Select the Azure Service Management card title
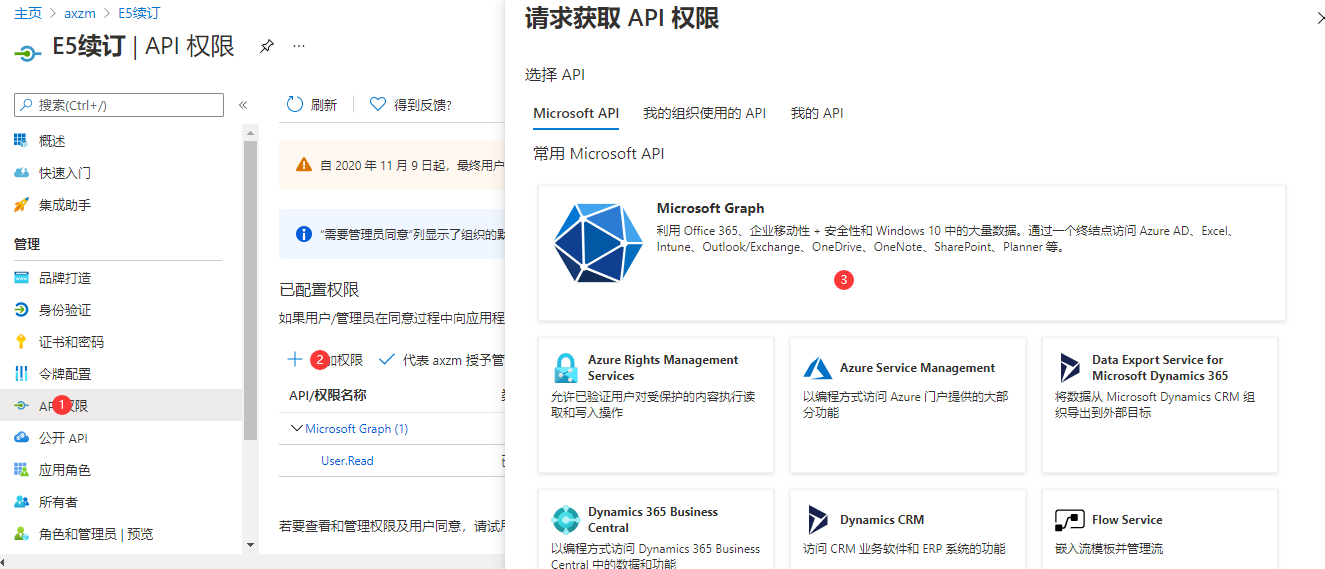 click(917, 368)
